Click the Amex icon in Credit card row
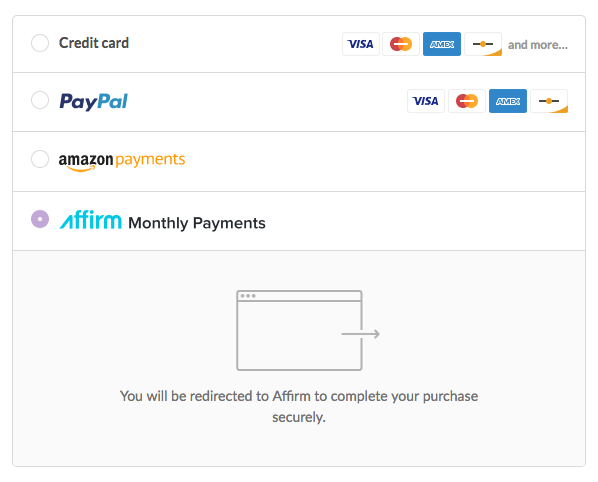This screenshot has height=482, width=598. click(442, 44)
